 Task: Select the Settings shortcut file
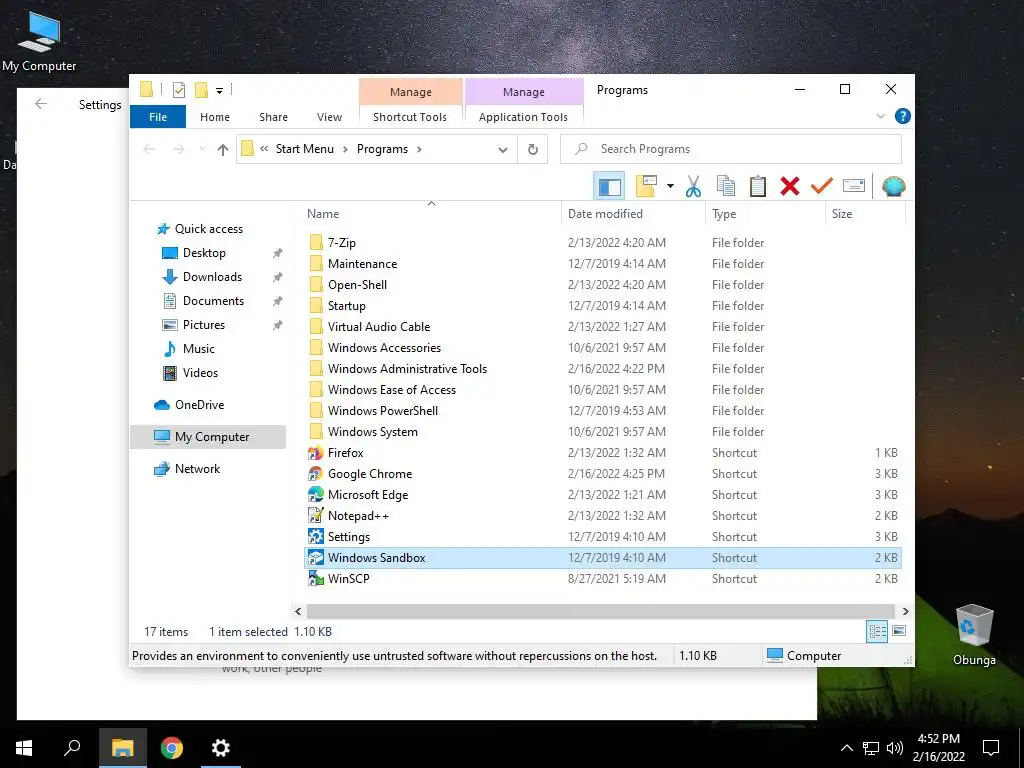[x=349, y=537]
